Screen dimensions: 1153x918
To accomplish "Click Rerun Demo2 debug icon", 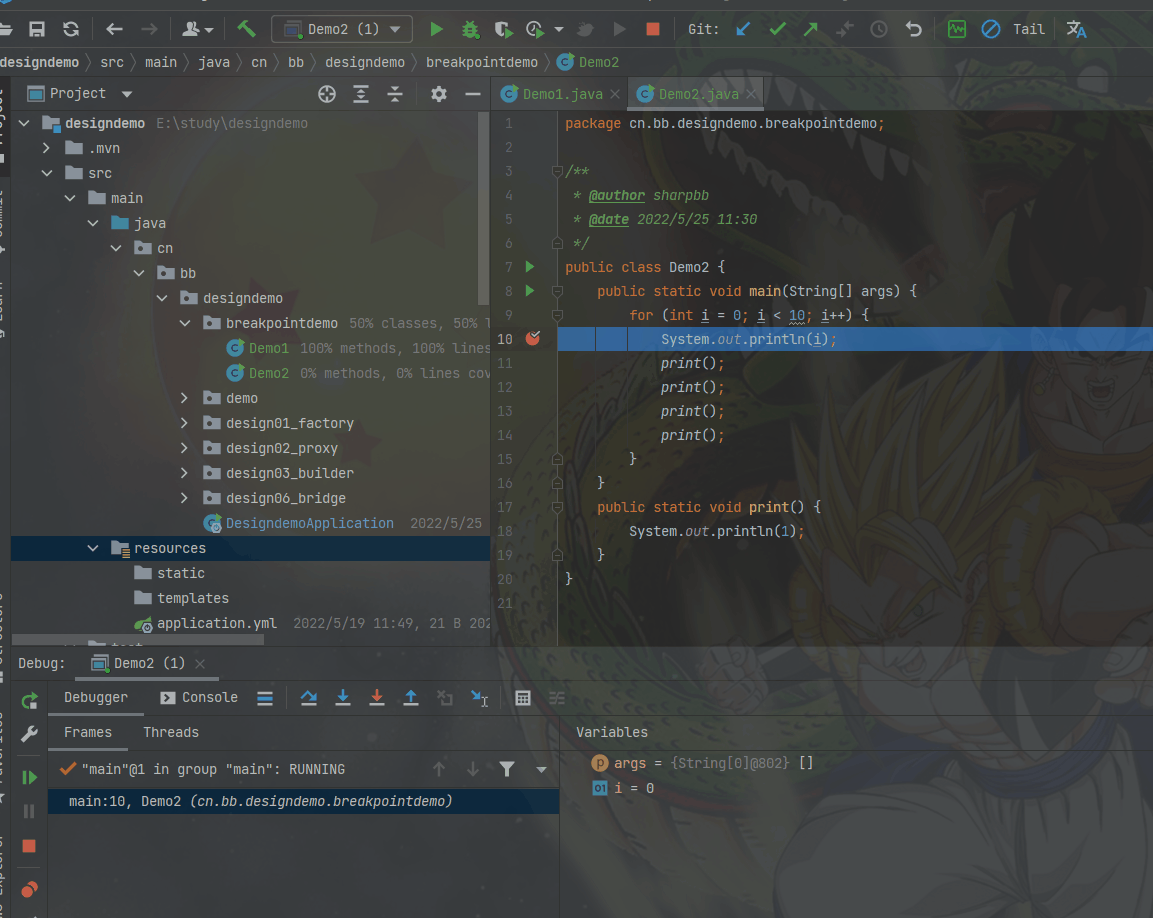I will (x=29, y=701).
